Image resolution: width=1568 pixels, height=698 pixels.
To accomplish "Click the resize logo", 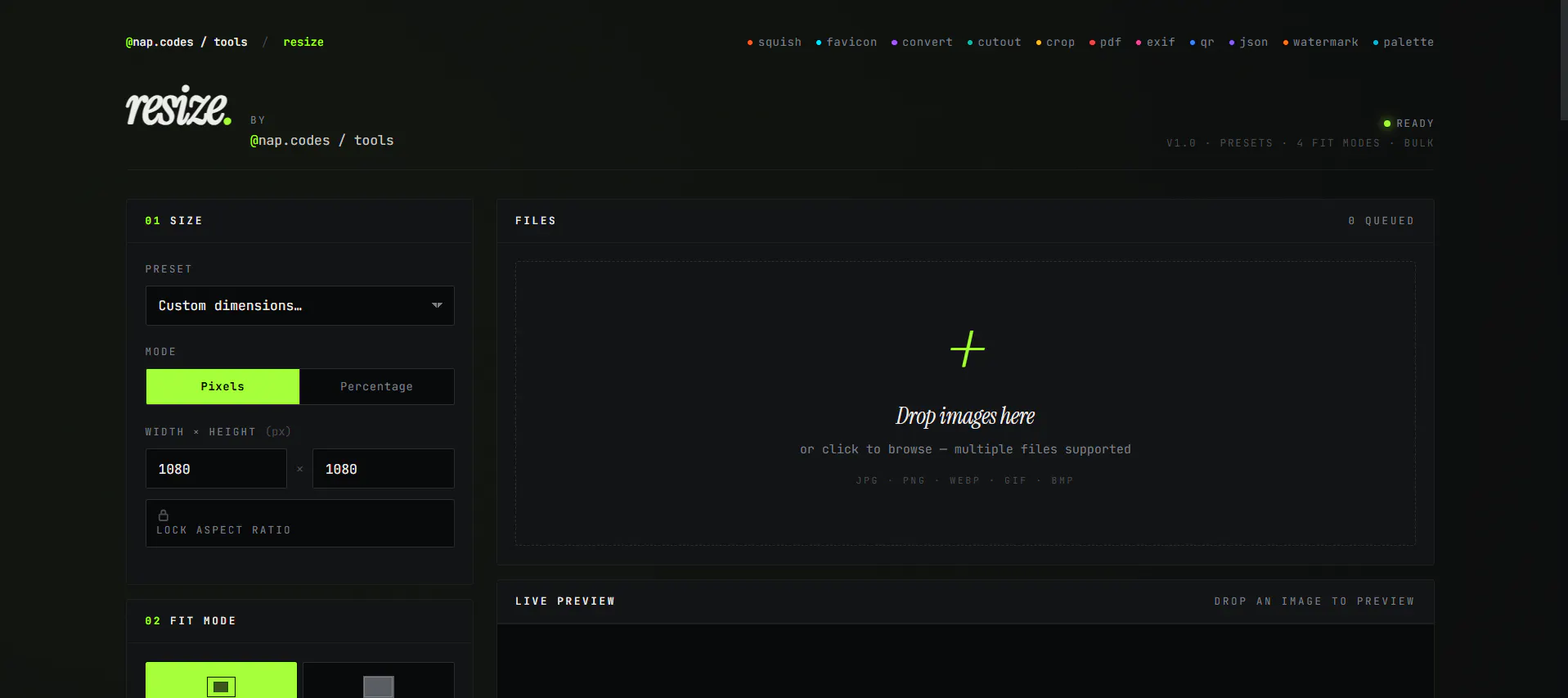I will [x=178, y=106].
